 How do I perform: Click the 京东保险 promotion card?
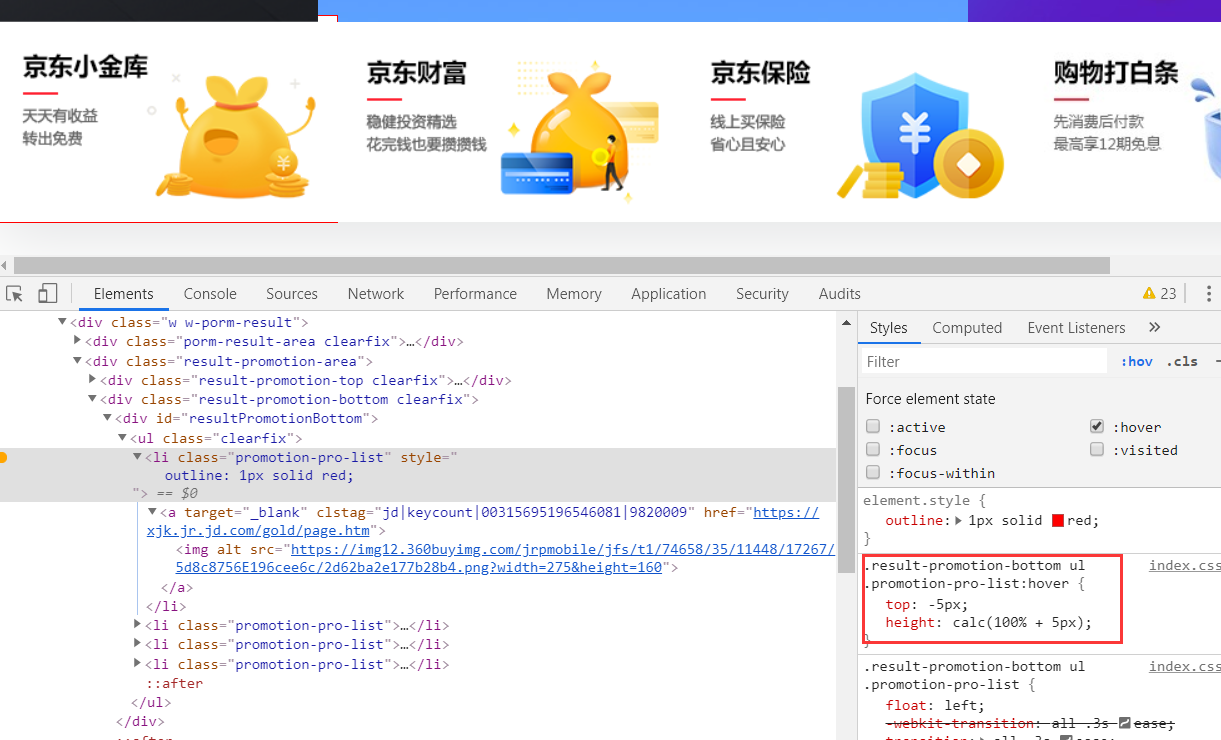pos(856,122)
